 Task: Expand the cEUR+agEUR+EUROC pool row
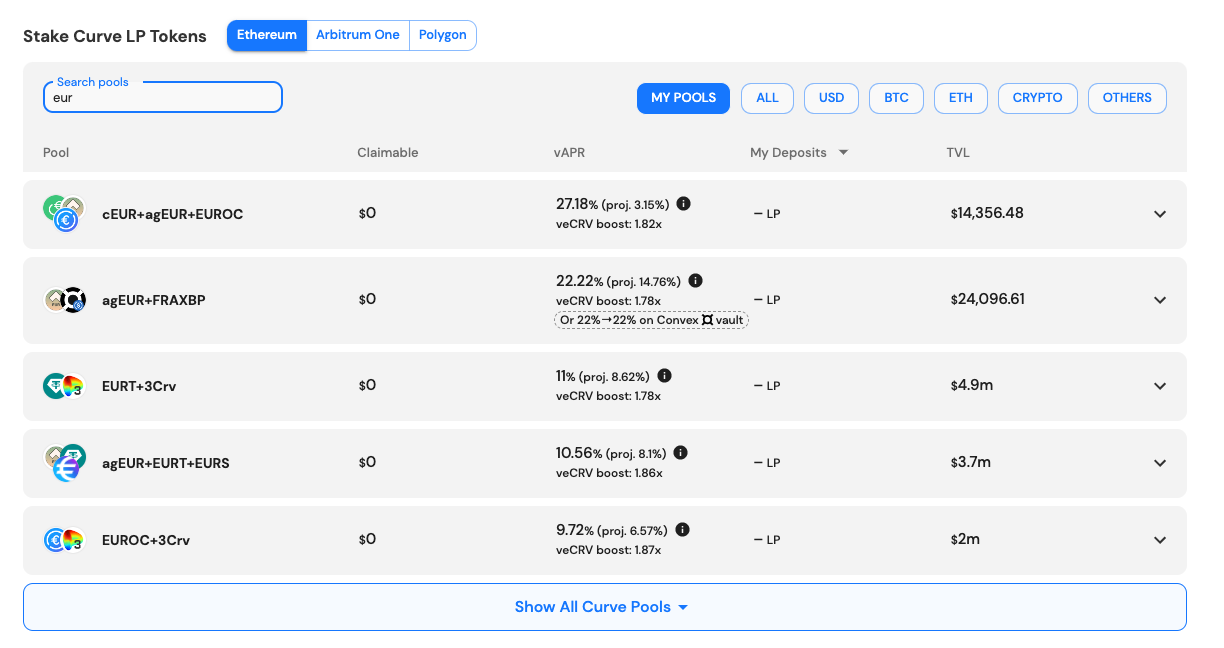[1159, 214]
